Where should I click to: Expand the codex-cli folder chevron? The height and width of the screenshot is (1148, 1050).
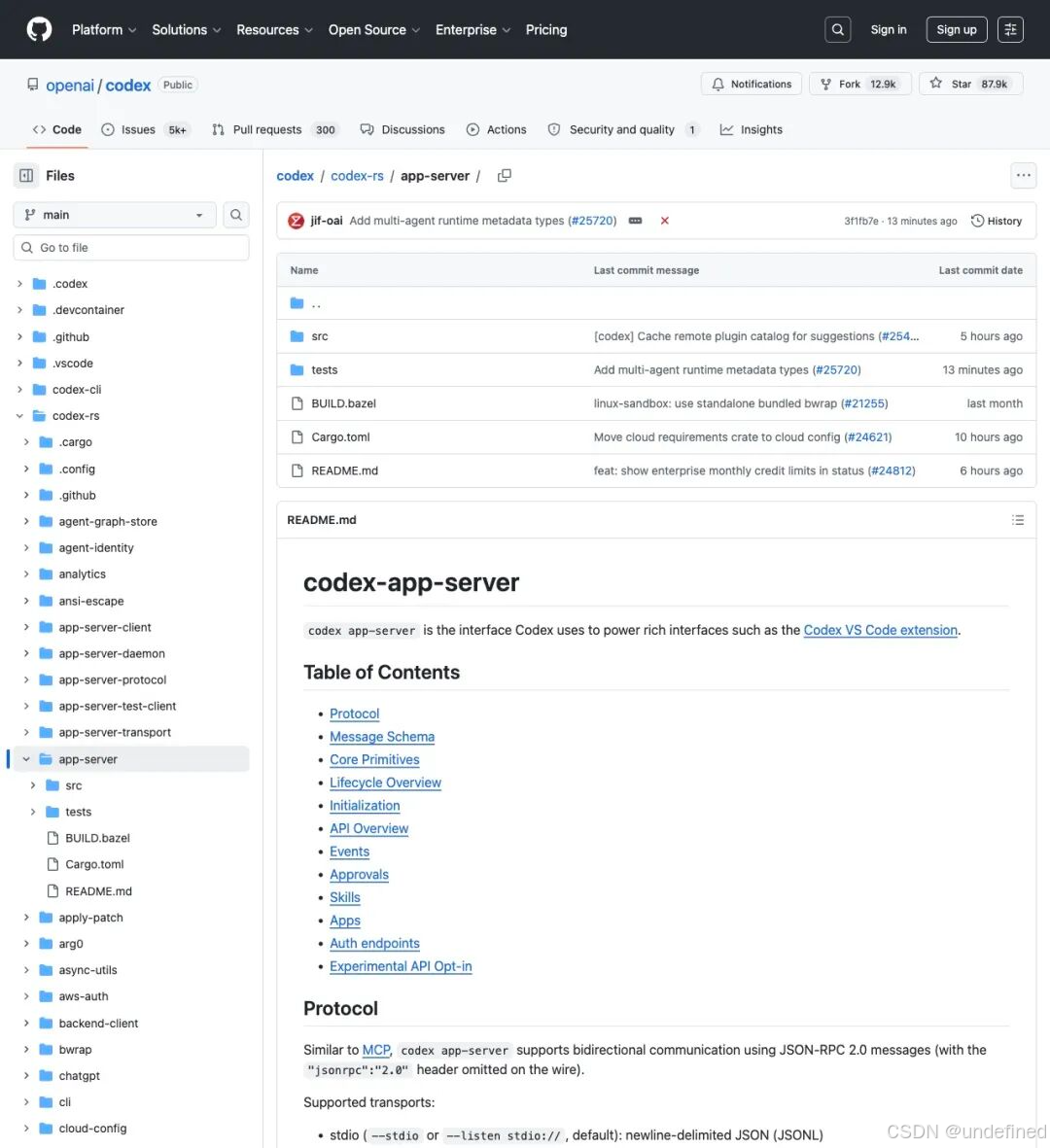tap(19, 390)
